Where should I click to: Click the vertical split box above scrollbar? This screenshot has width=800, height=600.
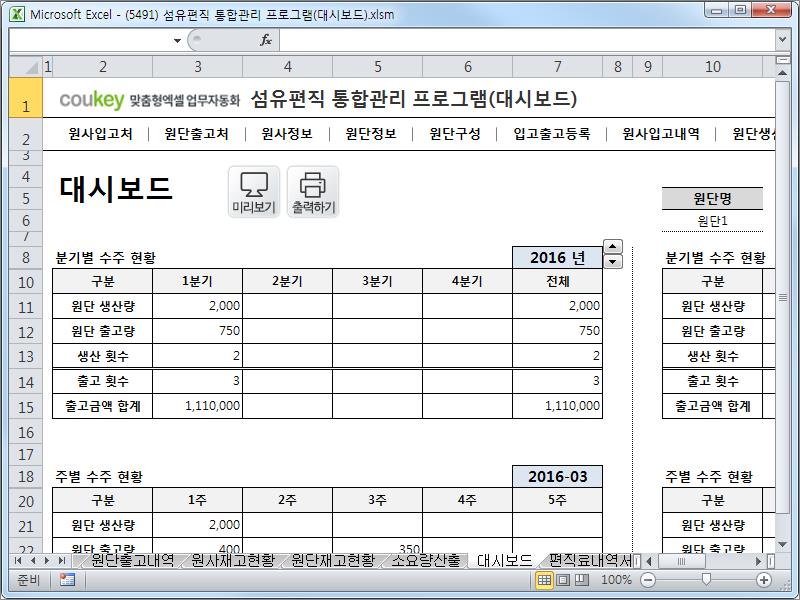(x=782, y=61)
